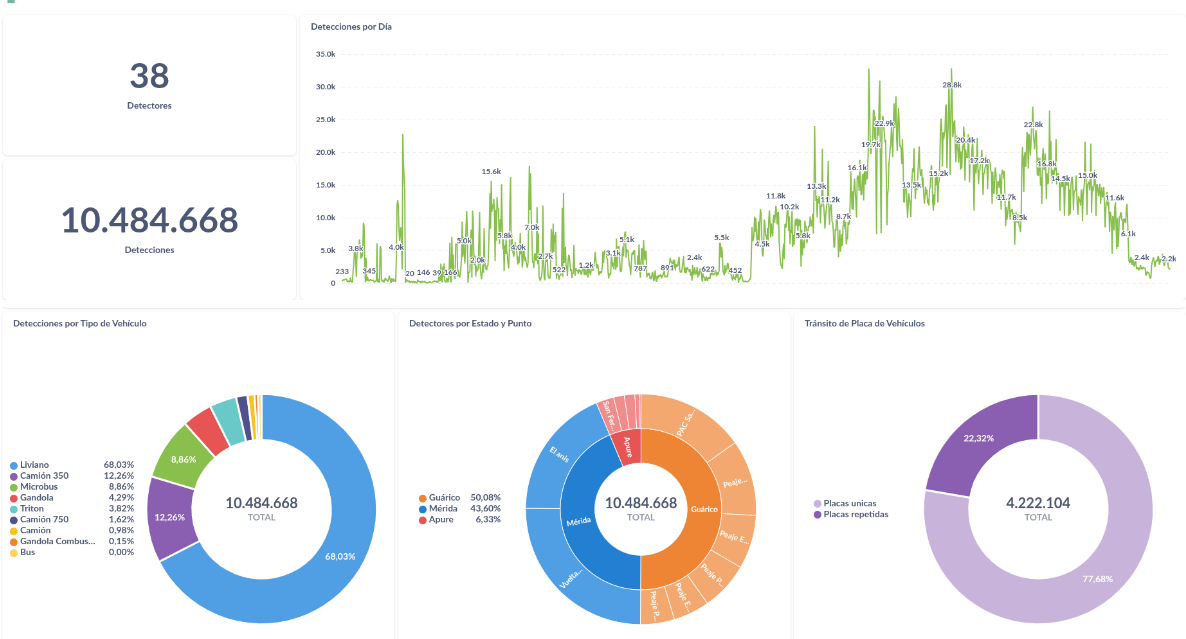1186x639 pixels.
Task: Open Detecciones por Tipo de Vehículo title
Action: [x=79, y=323]
